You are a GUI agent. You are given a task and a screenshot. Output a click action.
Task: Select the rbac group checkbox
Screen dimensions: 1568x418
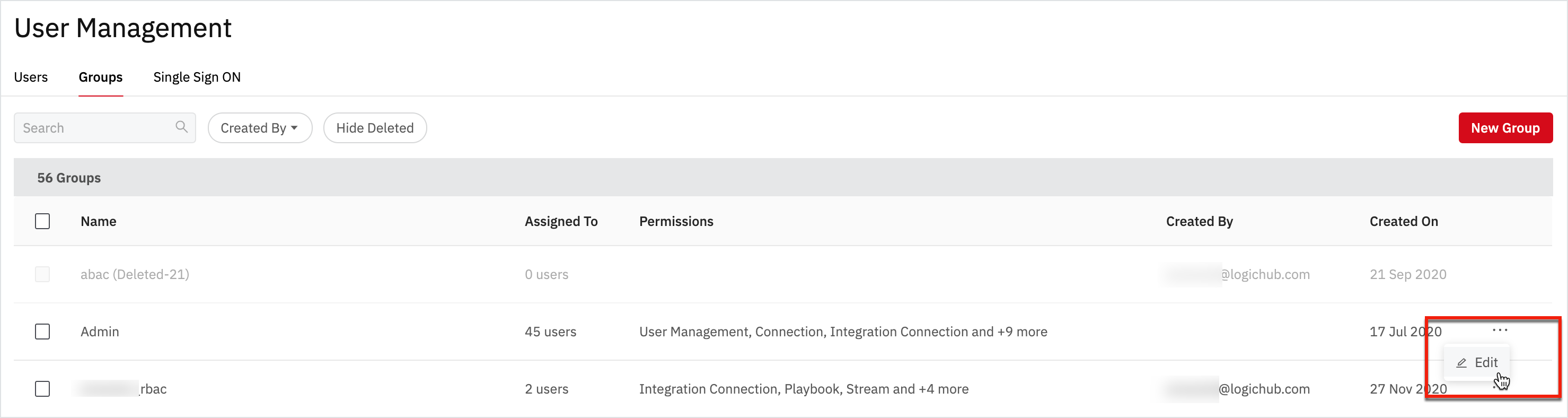[42, 389]
